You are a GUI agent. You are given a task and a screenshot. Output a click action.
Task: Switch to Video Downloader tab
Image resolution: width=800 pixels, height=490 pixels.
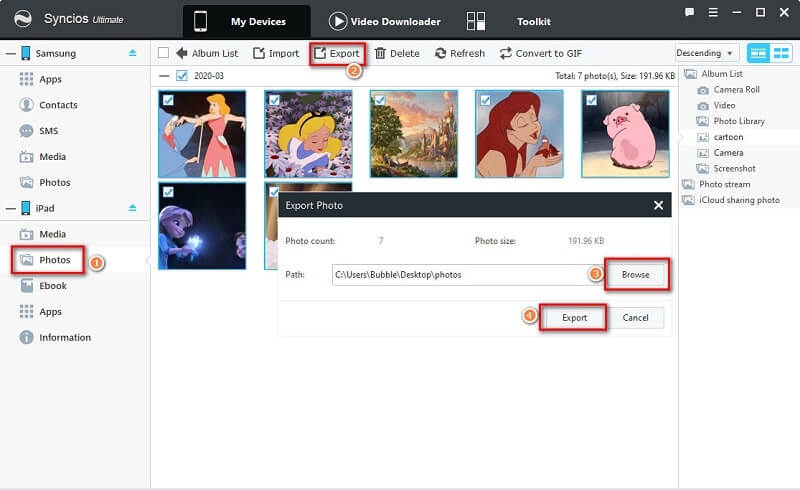[385, 21]
